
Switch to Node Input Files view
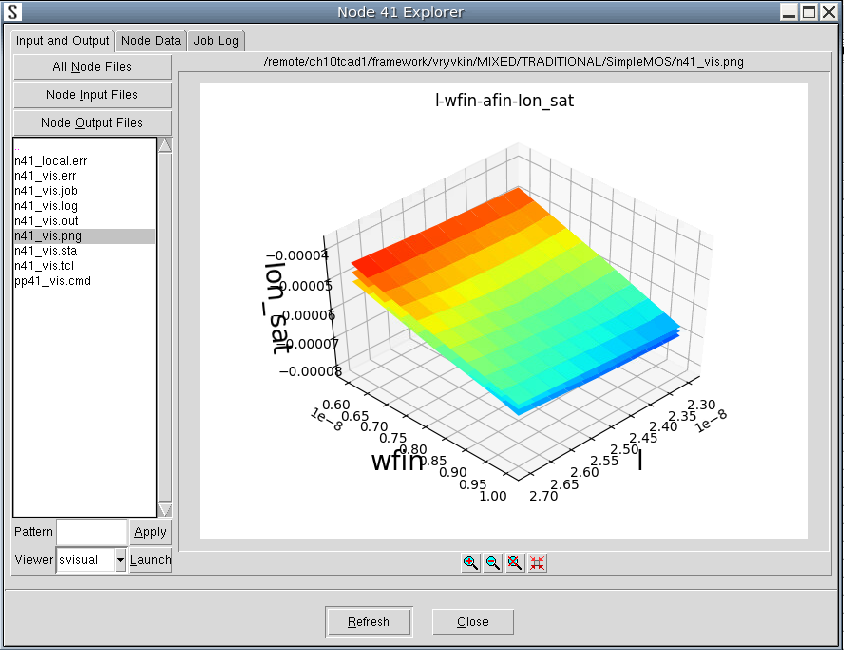pyautogui.click(x=92, y=95)
